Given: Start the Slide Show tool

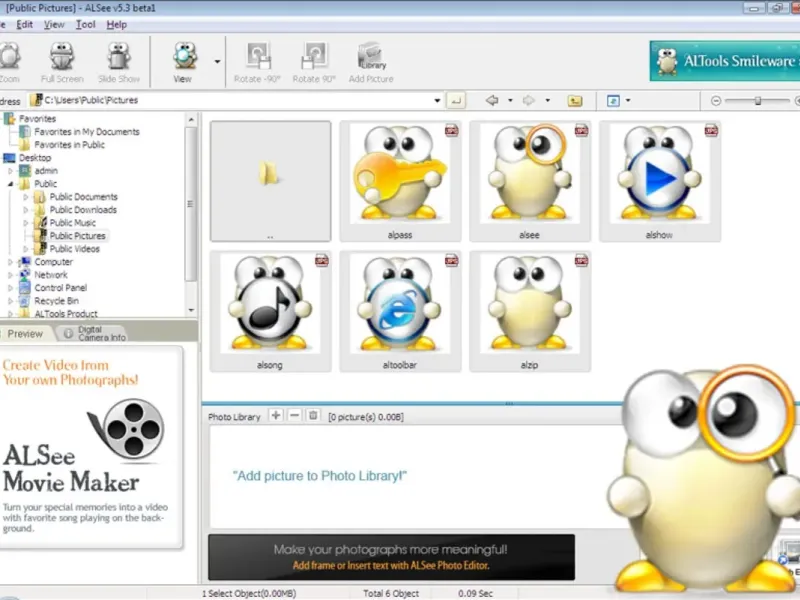Looking at the screenshot, I should (x=118, y=62).
